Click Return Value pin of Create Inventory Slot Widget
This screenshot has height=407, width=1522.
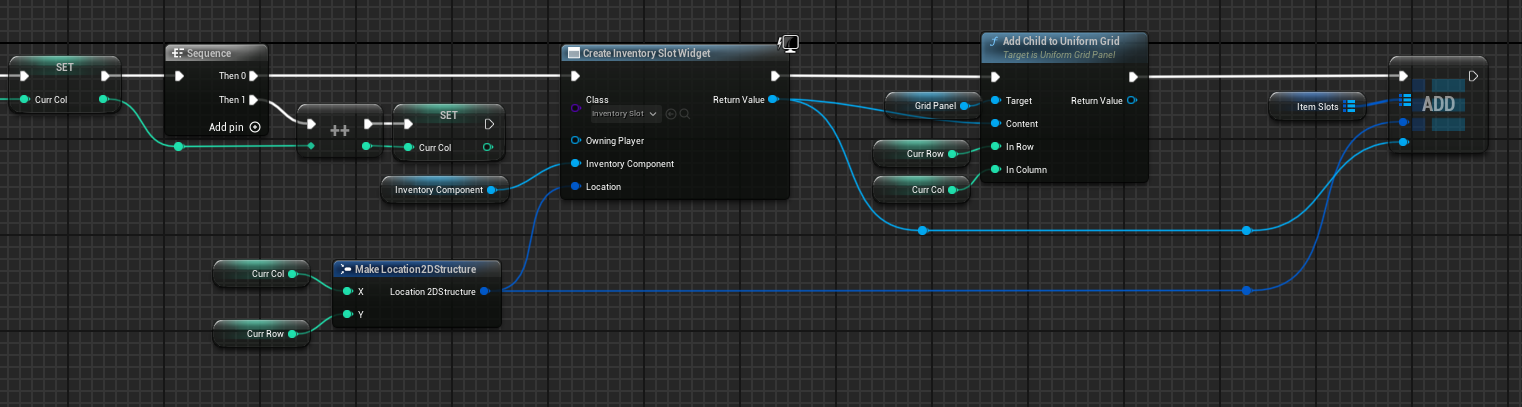(774, 100)
